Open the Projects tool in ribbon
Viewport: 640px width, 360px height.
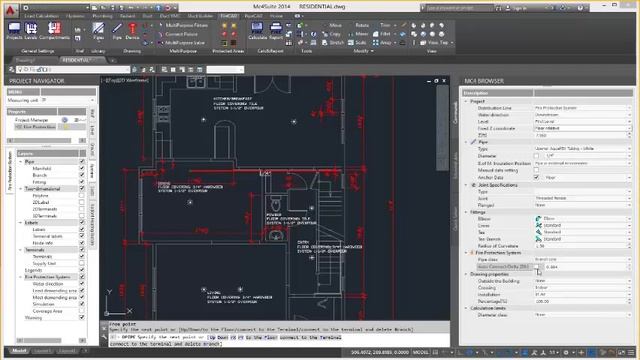pos(14,31)
